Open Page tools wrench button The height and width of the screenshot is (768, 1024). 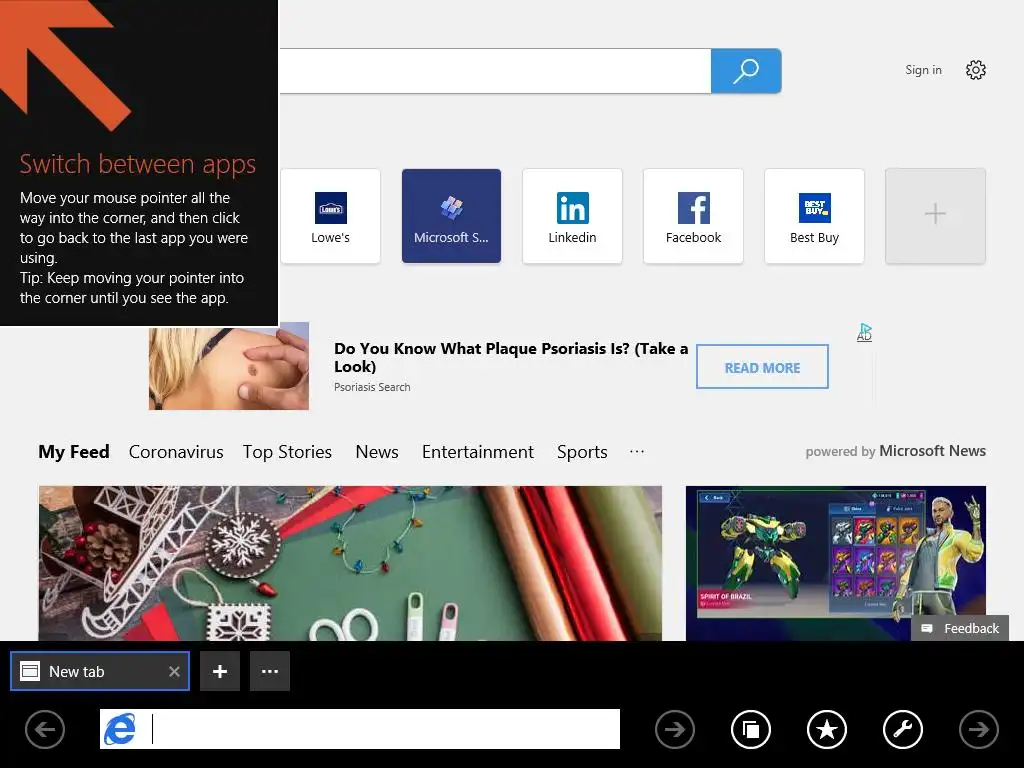click(x=903, y=729)
